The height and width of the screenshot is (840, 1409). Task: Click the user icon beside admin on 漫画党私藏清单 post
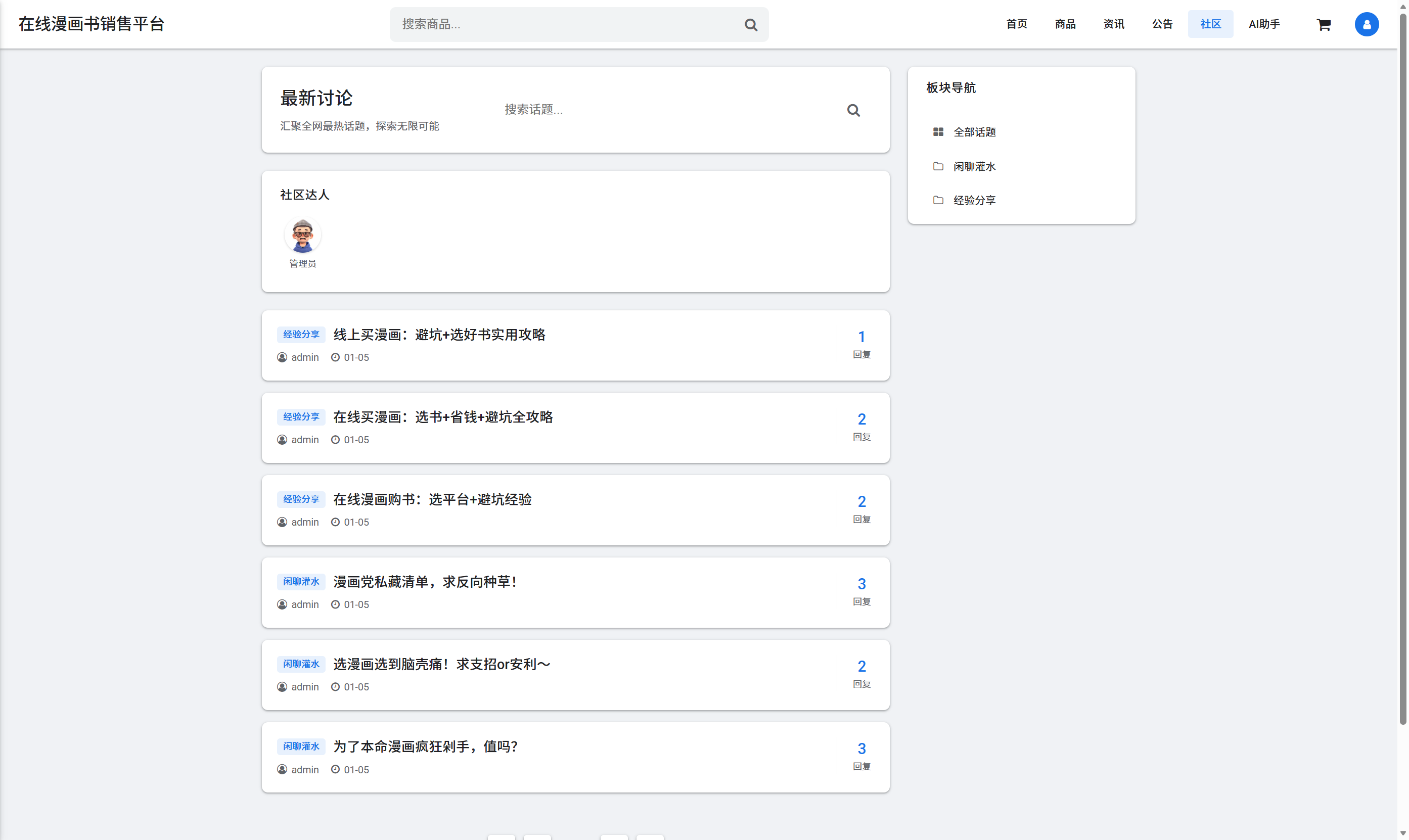click(x=282, y=604)
